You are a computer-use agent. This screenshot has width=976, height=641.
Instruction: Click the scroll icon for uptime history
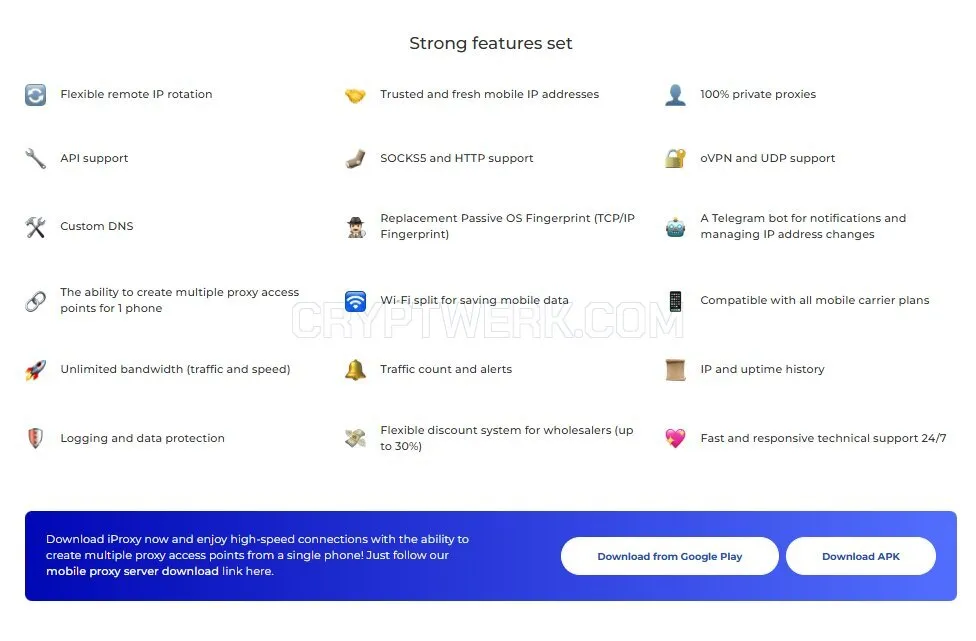[x=675, y=370]
